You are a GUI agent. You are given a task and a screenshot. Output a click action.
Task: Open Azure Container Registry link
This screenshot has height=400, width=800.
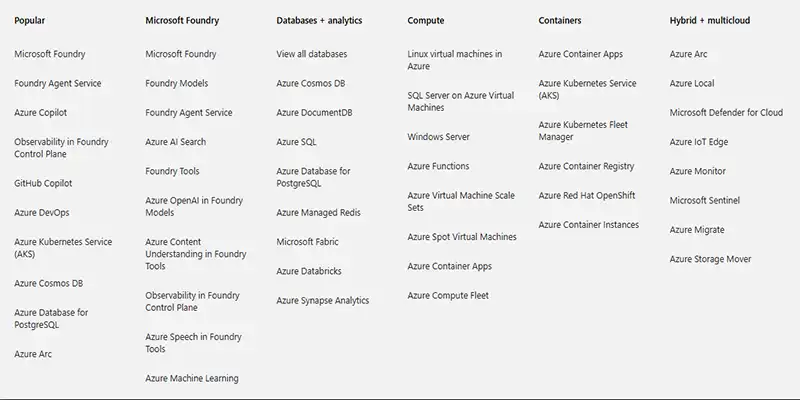click(x=586, y=167)
